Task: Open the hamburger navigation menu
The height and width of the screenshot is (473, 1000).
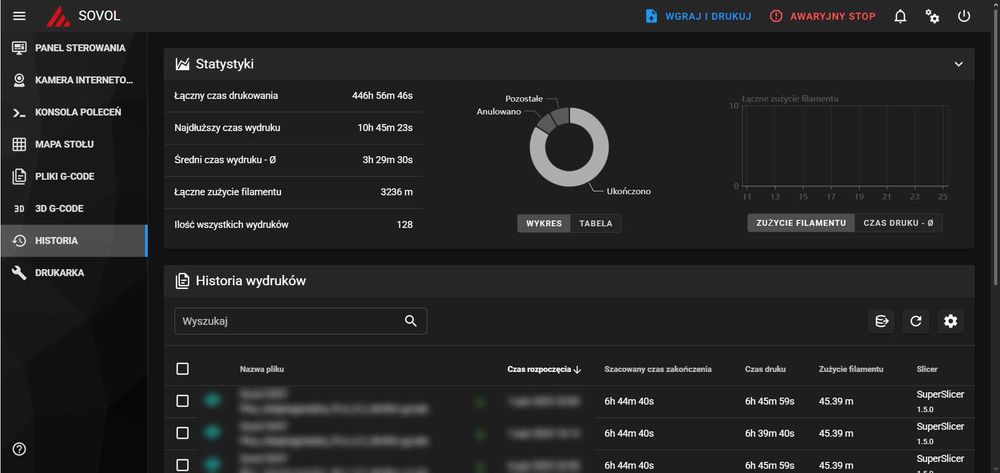Action: tap(19, 16)
